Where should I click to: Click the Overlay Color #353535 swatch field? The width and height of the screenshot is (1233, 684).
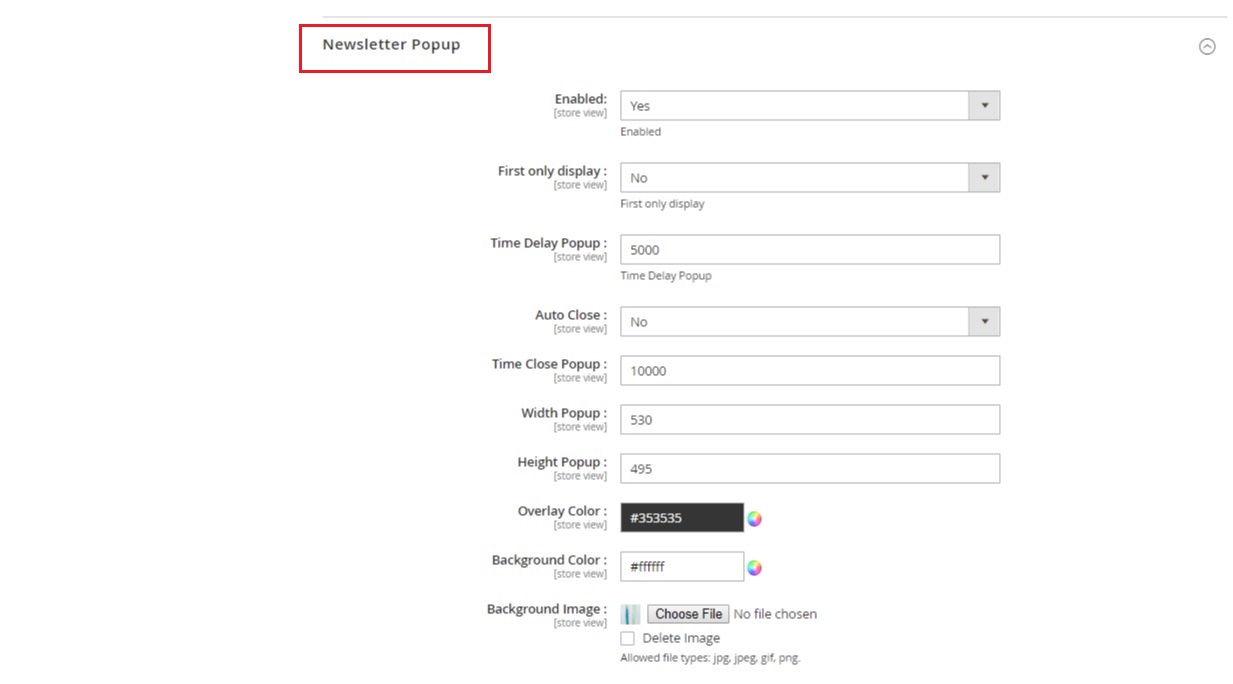681,518
